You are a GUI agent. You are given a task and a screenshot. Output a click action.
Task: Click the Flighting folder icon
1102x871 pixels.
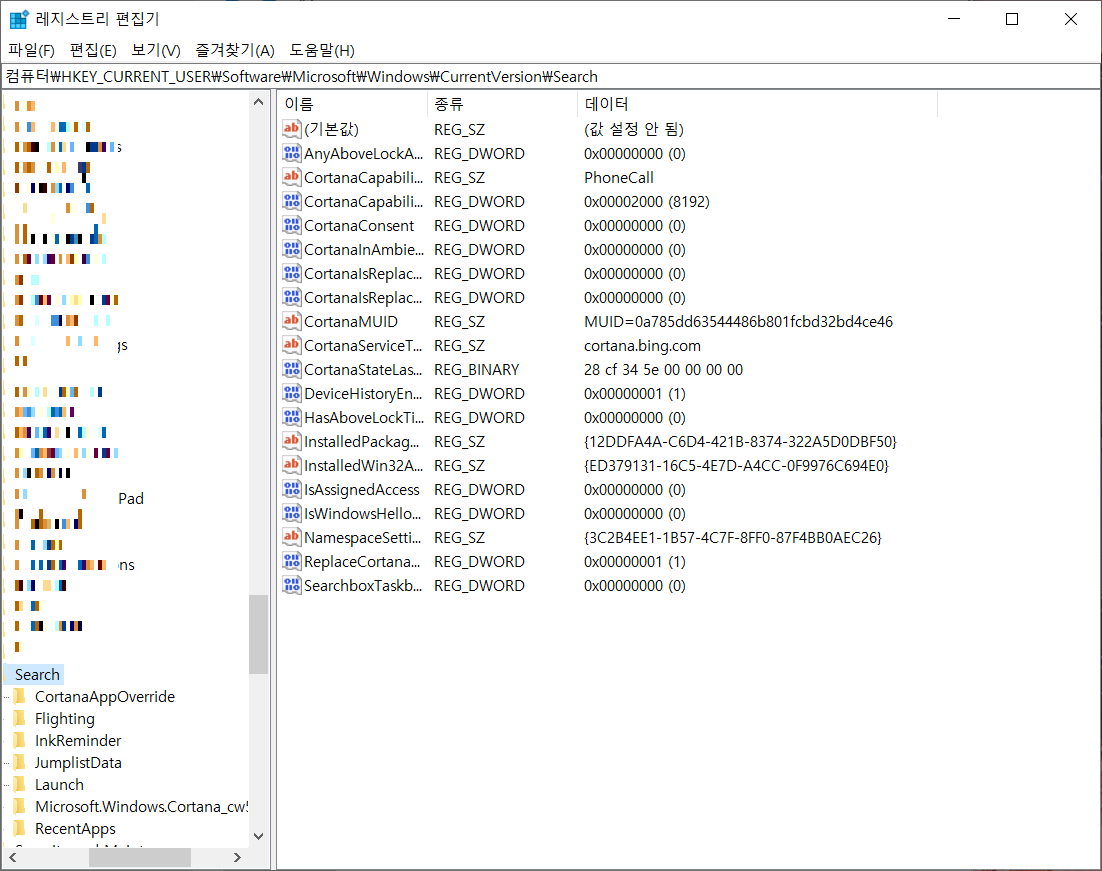point(20,718)
